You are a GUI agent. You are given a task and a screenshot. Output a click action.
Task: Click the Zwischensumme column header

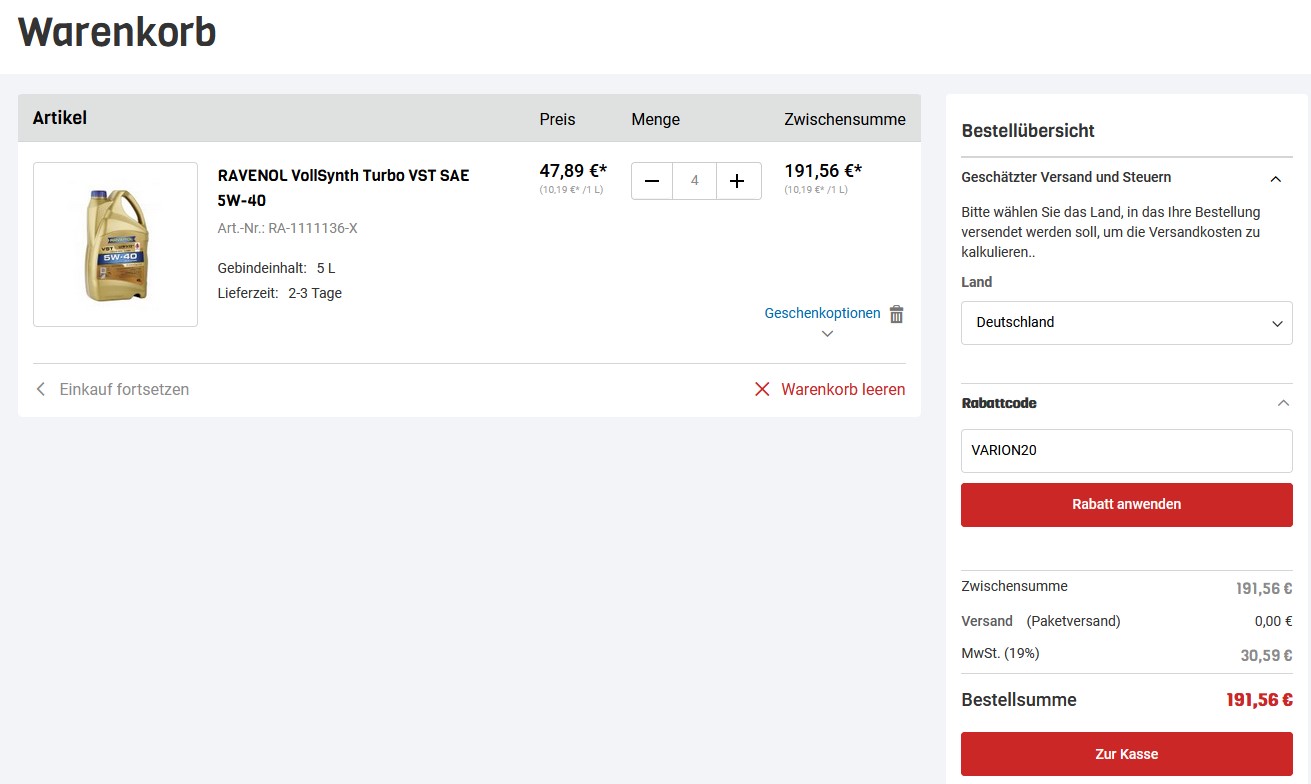tap(845, 119)
